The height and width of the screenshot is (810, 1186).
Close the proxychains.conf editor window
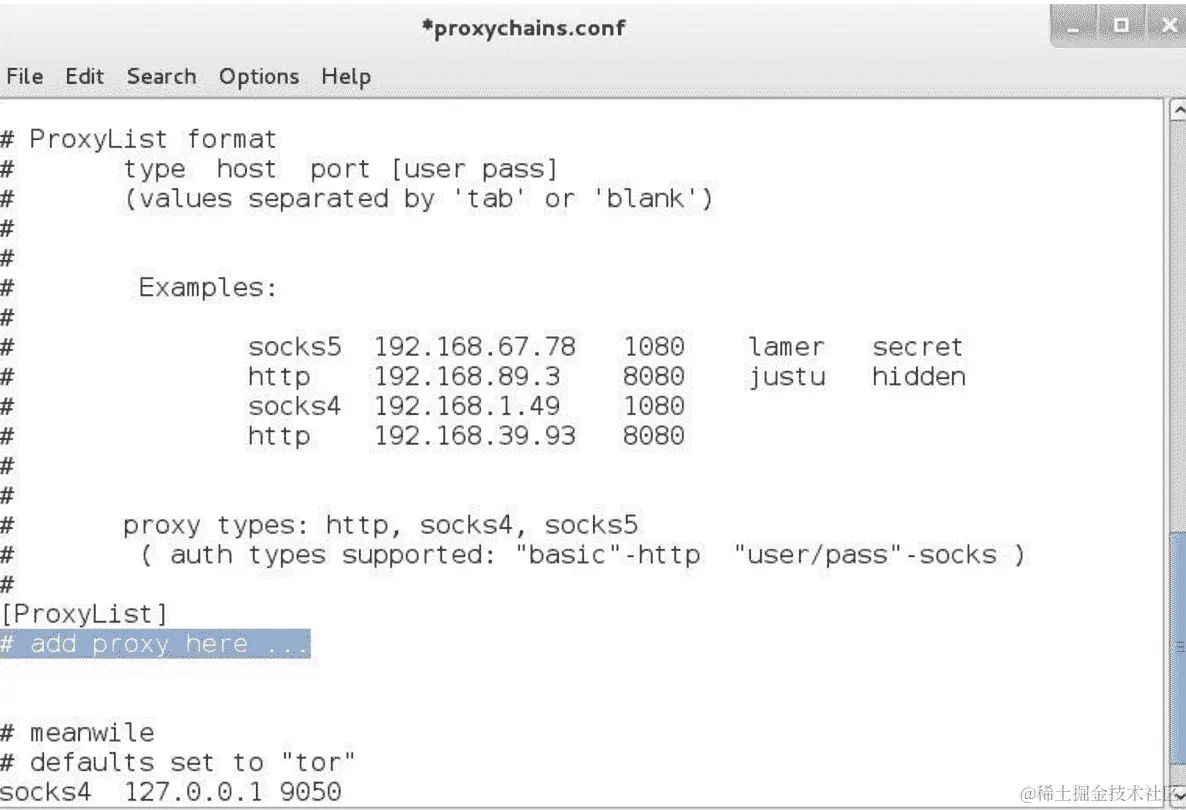(x=1168, y=26)
